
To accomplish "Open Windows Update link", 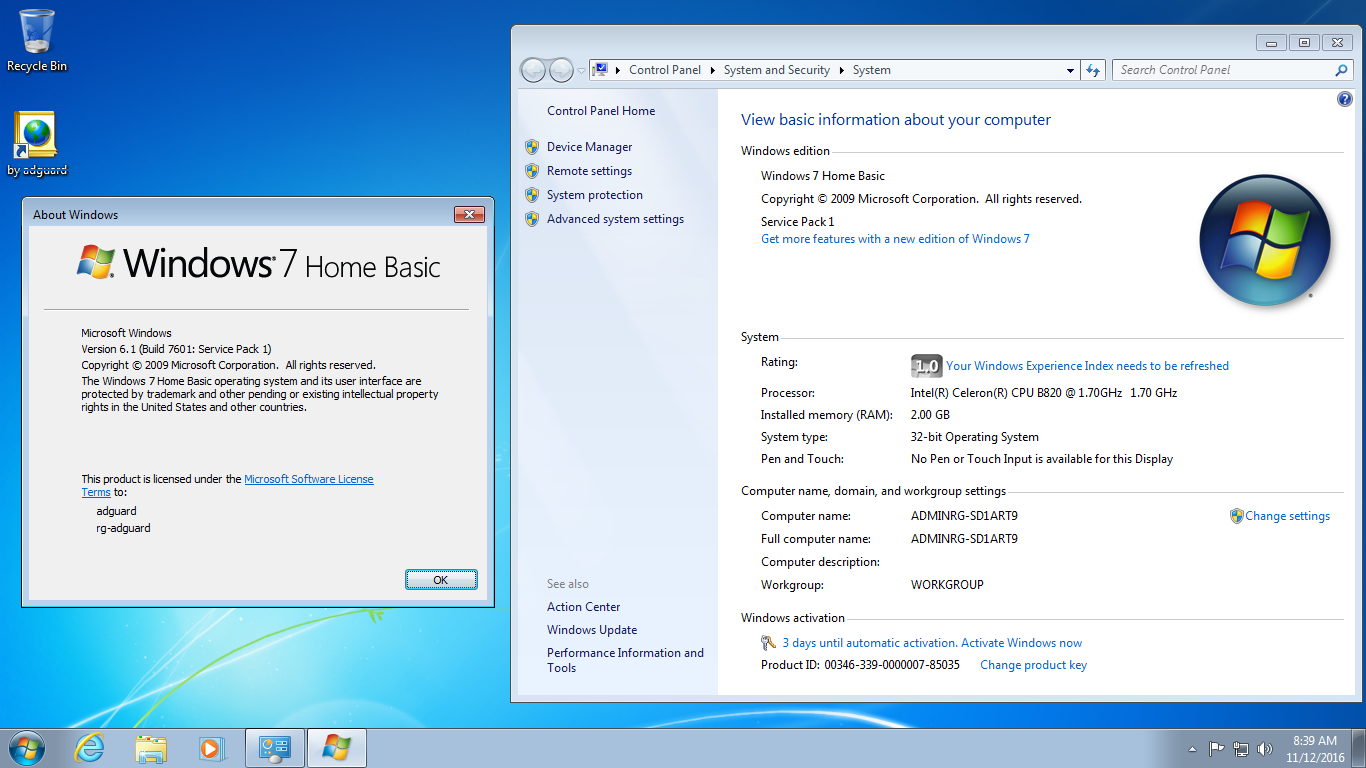I will pos(592,630).
